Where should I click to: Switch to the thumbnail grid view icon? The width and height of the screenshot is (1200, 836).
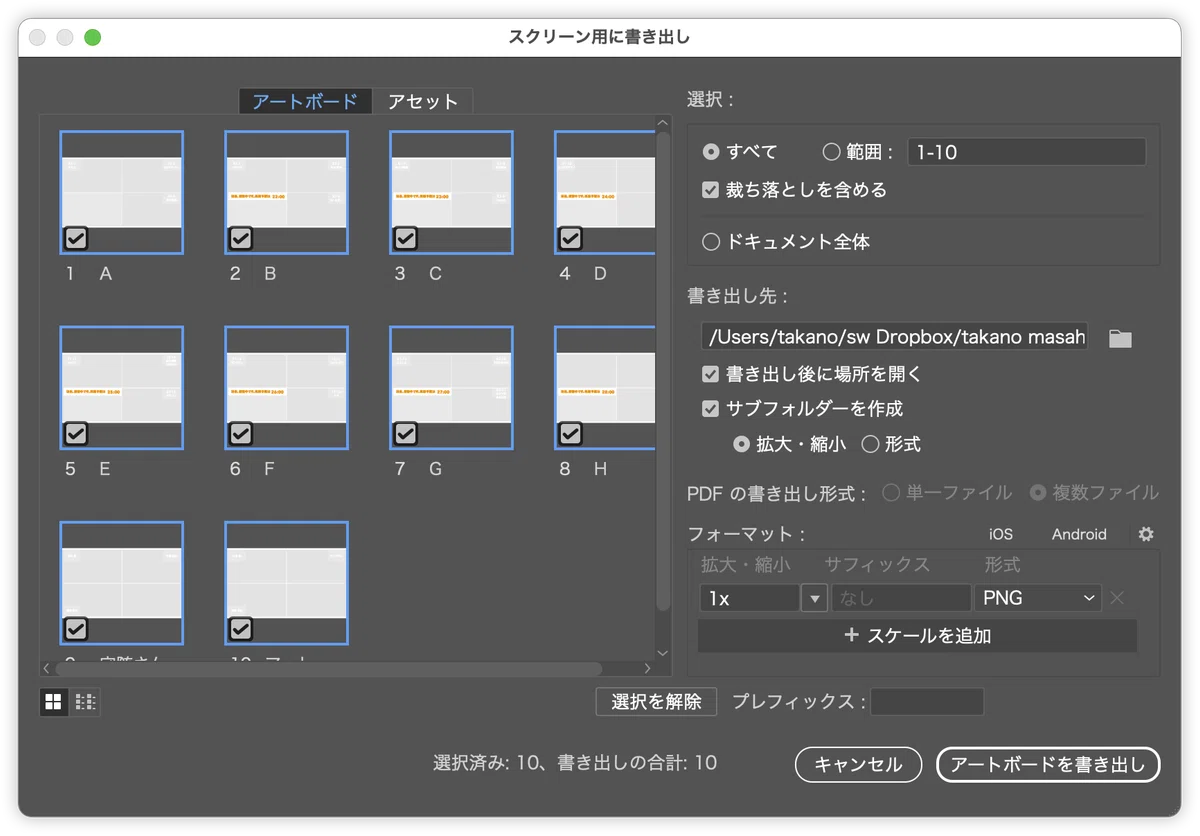pos(54,702)
